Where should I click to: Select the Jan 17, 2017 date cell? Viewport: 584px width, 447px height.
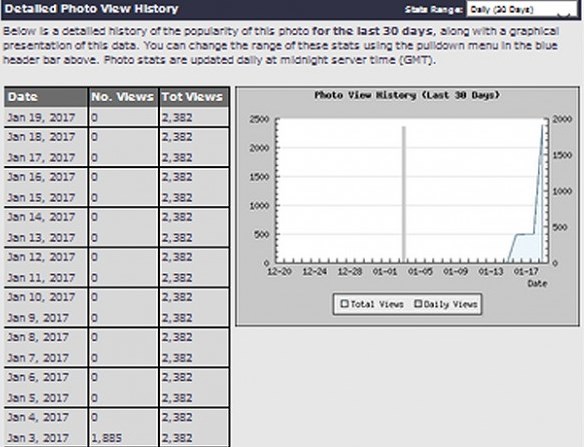(x=46, y=157)
